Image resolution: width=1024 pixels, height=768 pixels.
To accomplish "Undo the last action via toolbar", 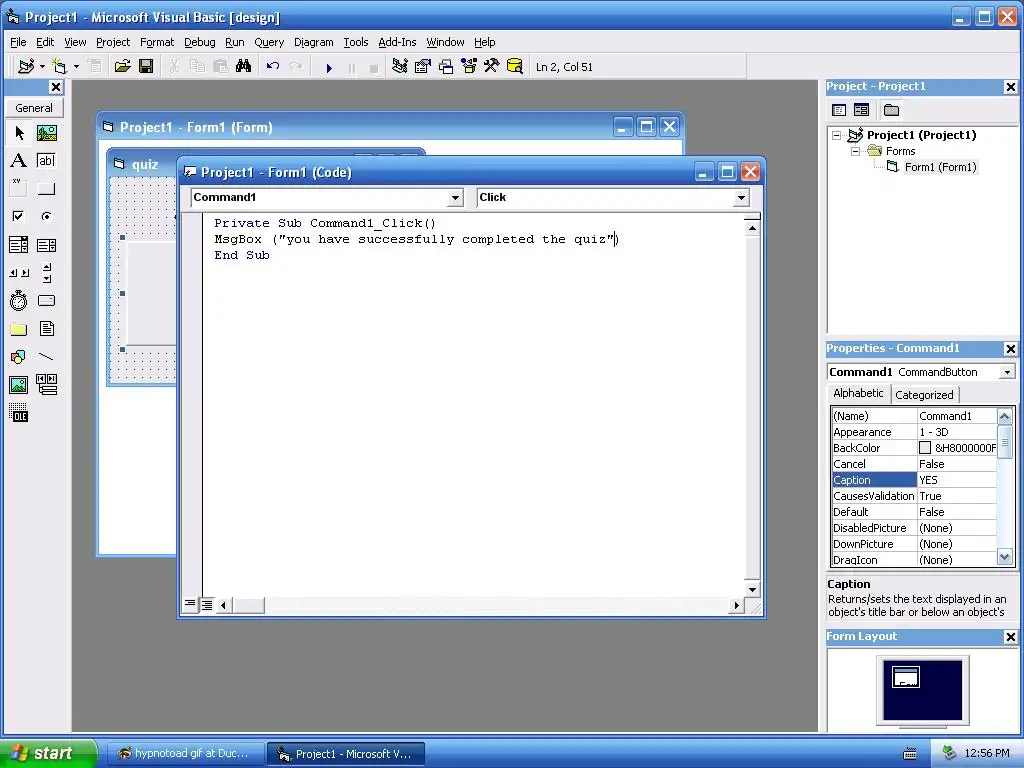I will coord(273,66).
